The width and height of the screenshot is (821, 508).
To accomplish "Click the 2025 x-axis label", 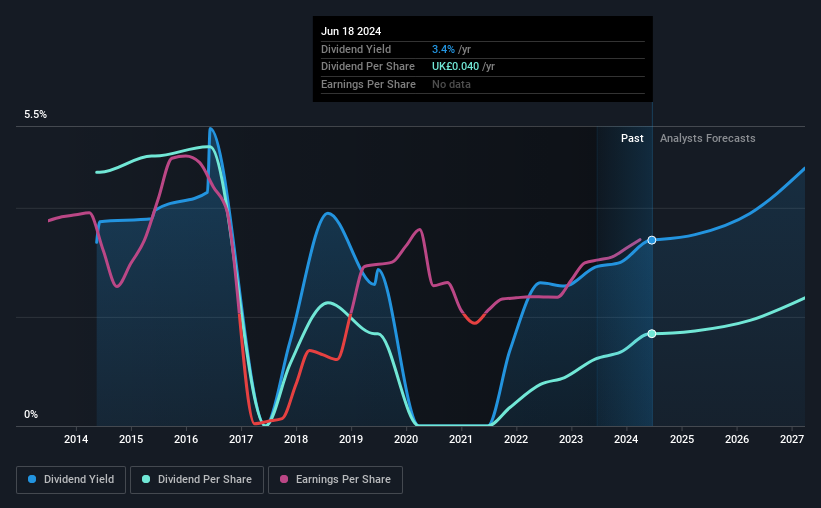I will tap(682, 439).
